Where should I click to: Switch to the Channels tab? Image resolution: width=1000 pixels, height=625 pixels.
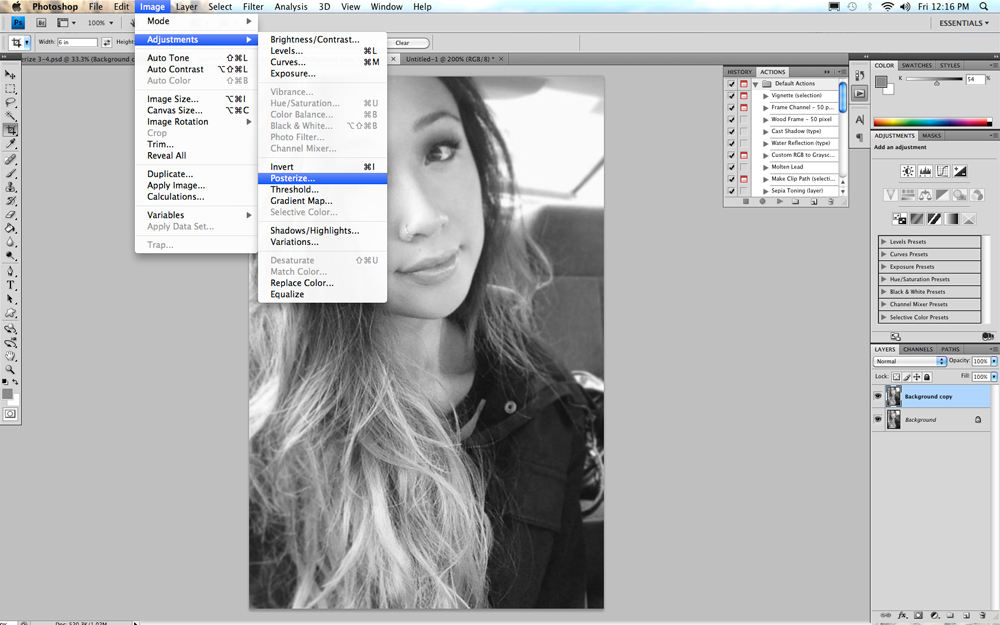918,349
